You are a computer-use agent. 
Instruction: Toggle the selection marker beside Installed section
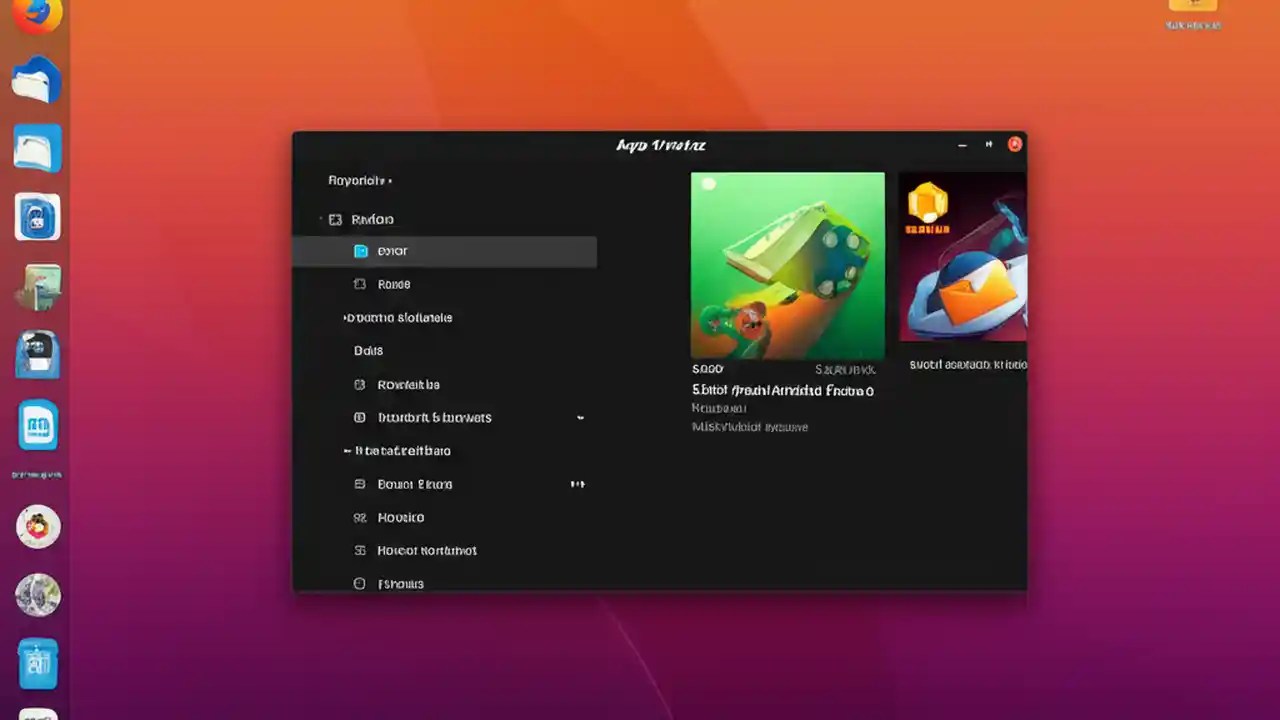click(346, 450)
